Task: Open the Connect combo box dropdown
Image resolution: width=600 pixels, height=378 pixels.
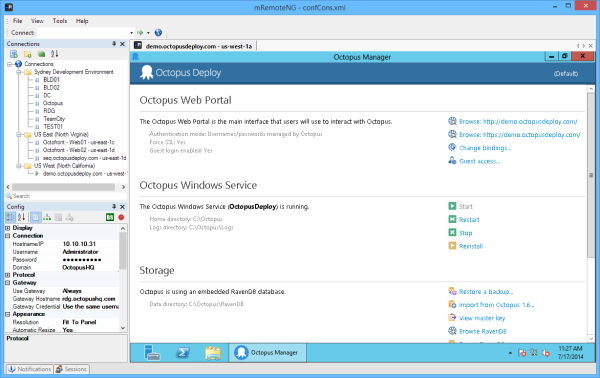Action: pos(131,33)
